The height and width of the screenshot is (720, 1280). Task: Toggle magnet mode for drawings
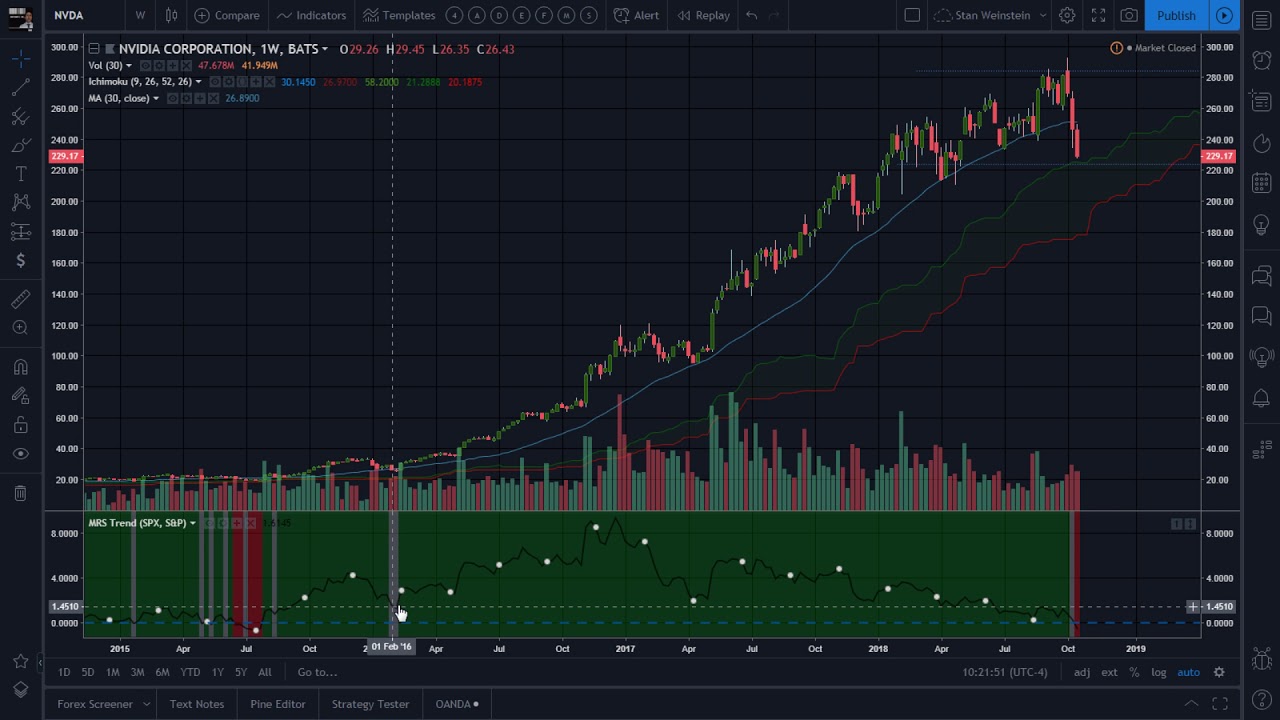pyautogui.click(x=20, y=367)
